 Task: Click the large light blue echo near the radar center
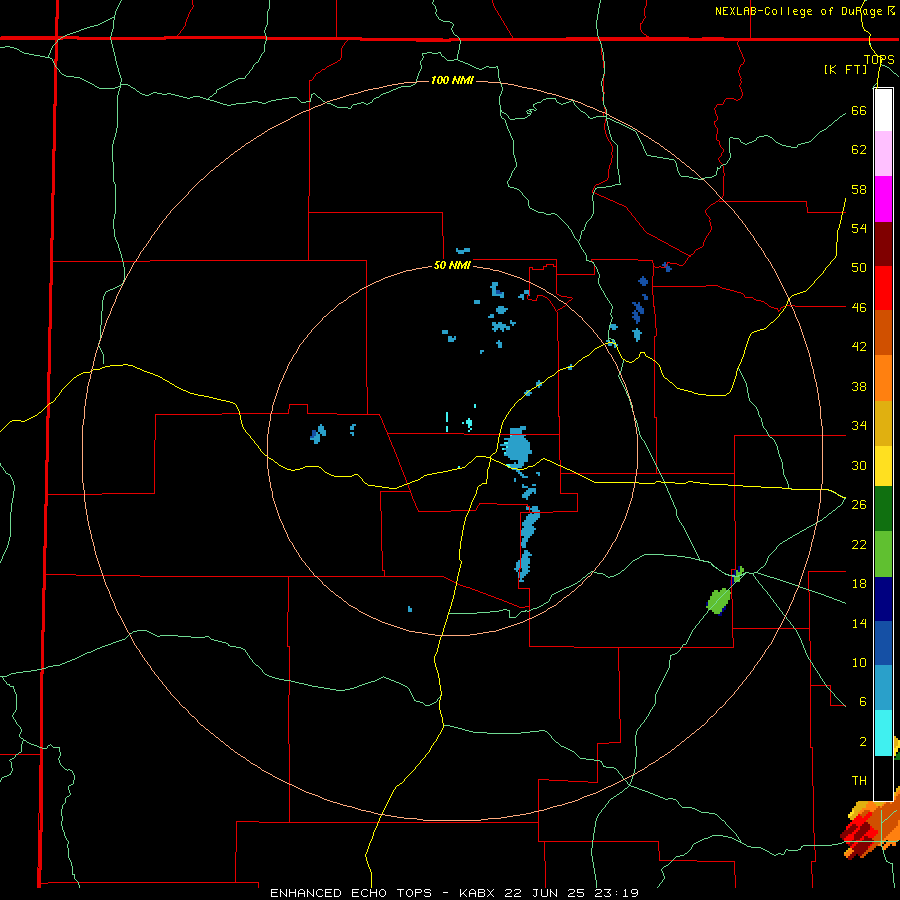click(x=517, y=447)
